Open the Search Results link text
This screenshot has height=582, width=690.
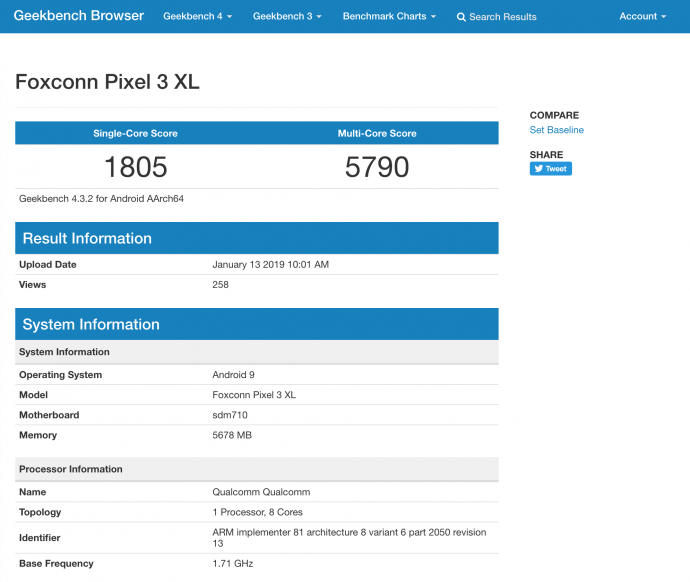pos(503,17)
